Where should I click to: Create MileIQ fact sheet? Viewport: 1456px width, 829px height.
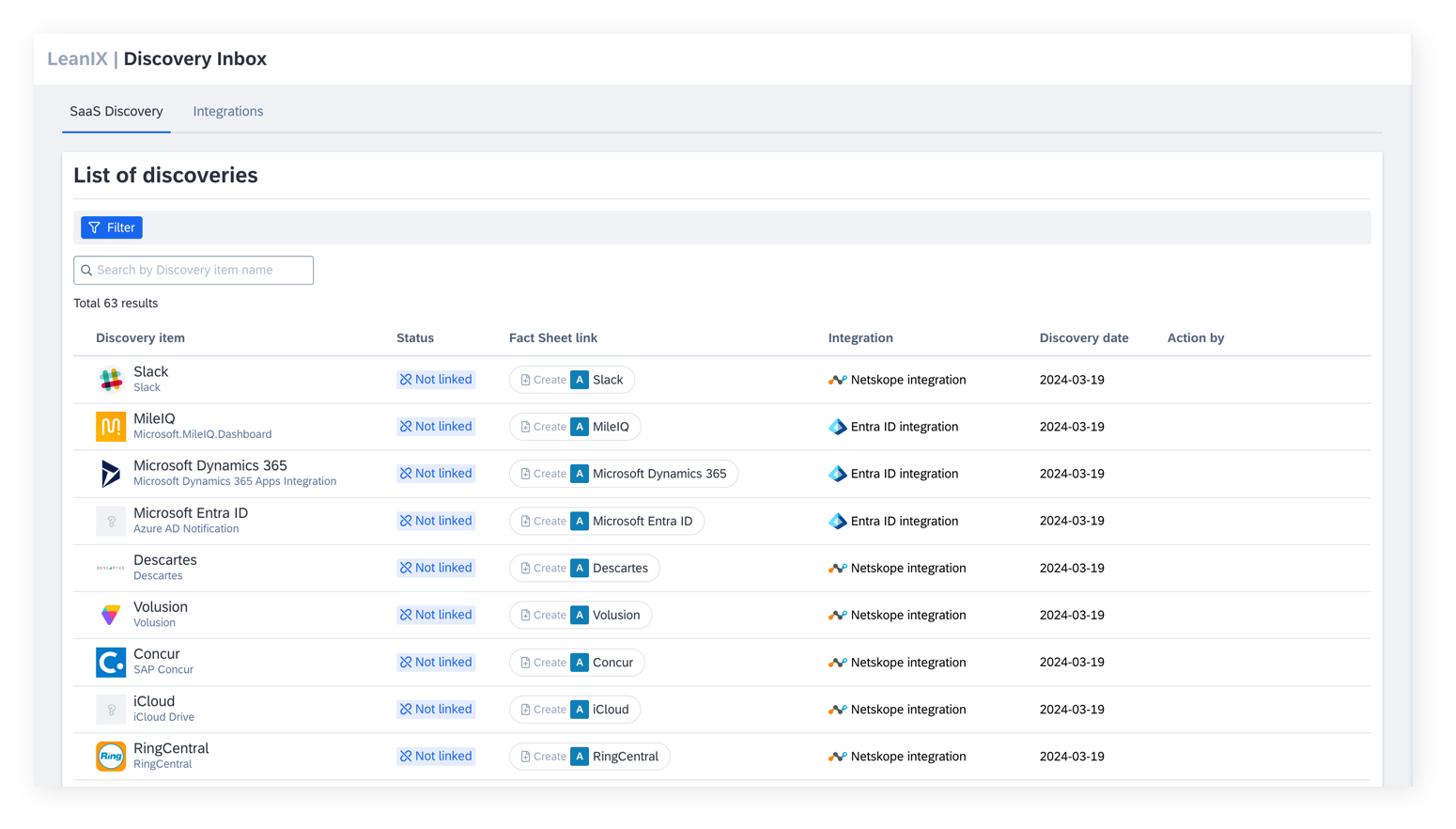coord(575,427)
